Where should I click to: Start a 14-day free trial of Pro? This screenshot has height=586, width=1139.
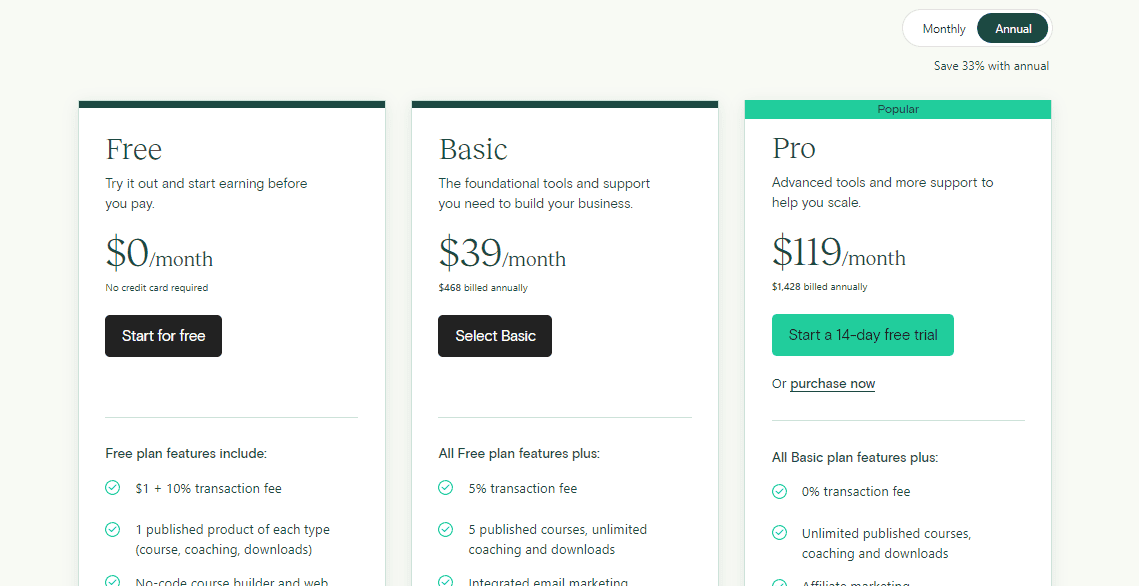[x=862, y=335]
